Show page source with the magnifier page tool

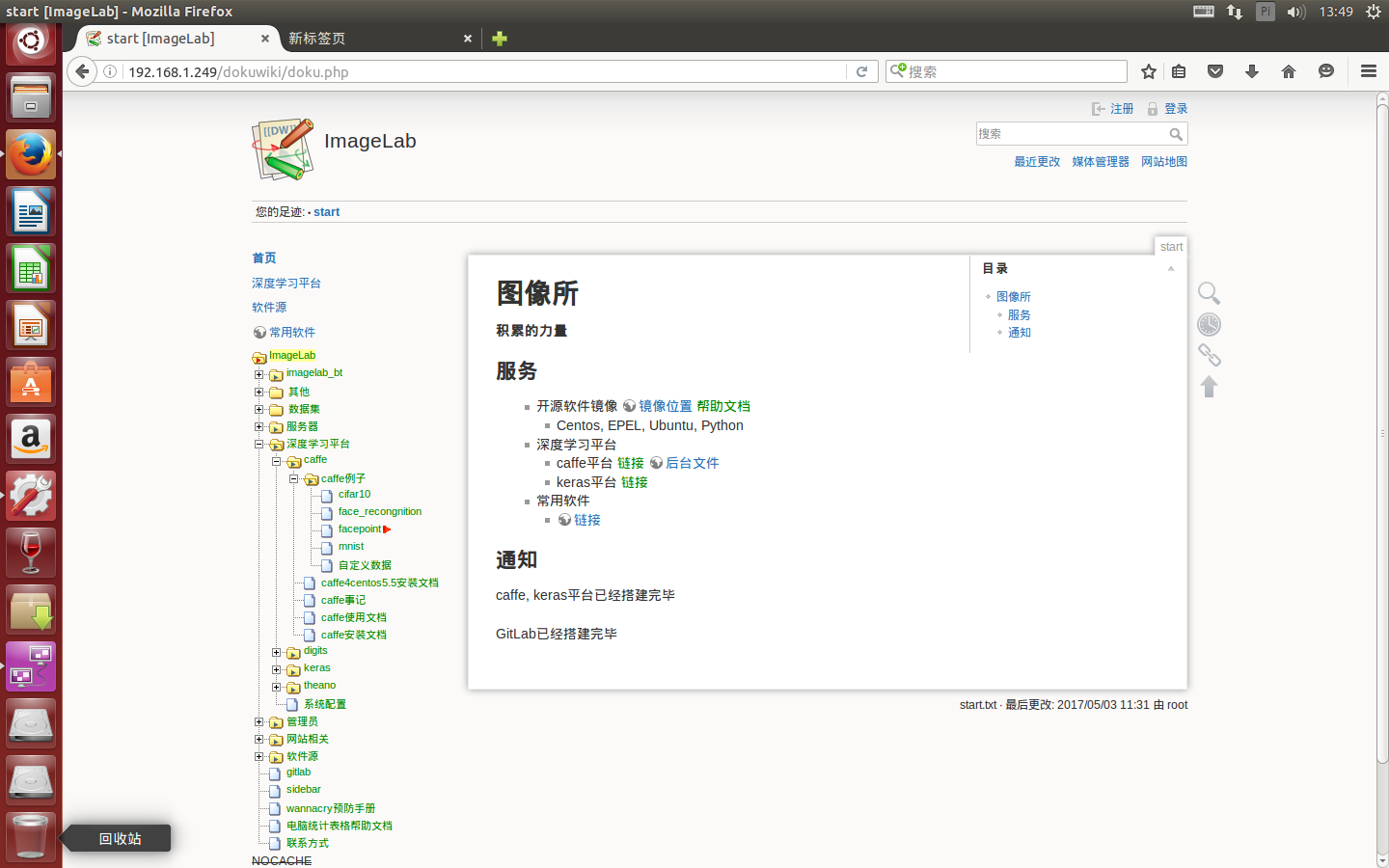pyautogui.click(x=1209, y=293)
